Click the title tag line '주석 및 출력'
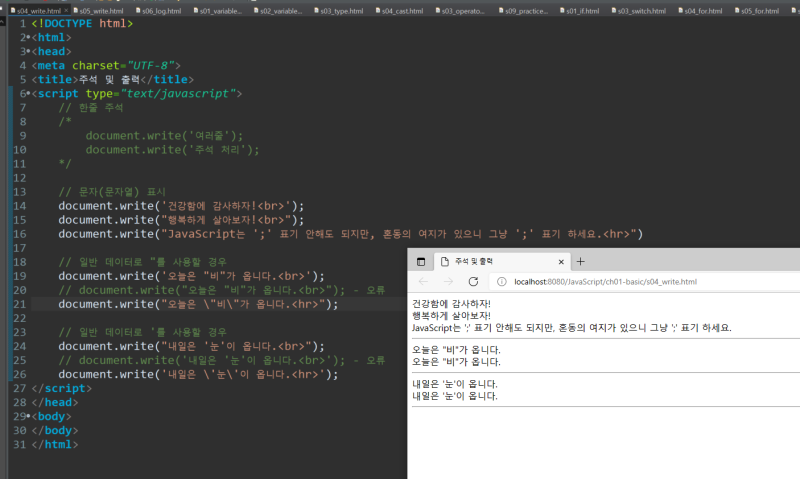800x479 pixels. (x=113, y=80)
